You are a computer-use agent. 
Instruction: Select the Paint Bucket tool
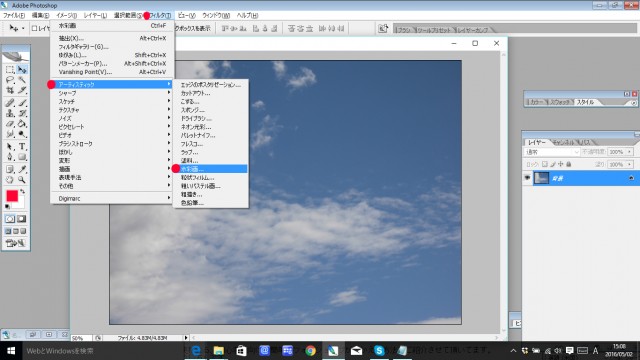(22, 123)
